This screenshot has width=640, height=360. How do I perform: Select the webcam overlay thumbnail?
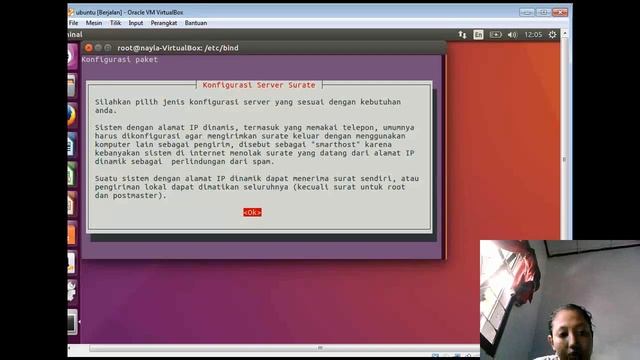point(560,300)
